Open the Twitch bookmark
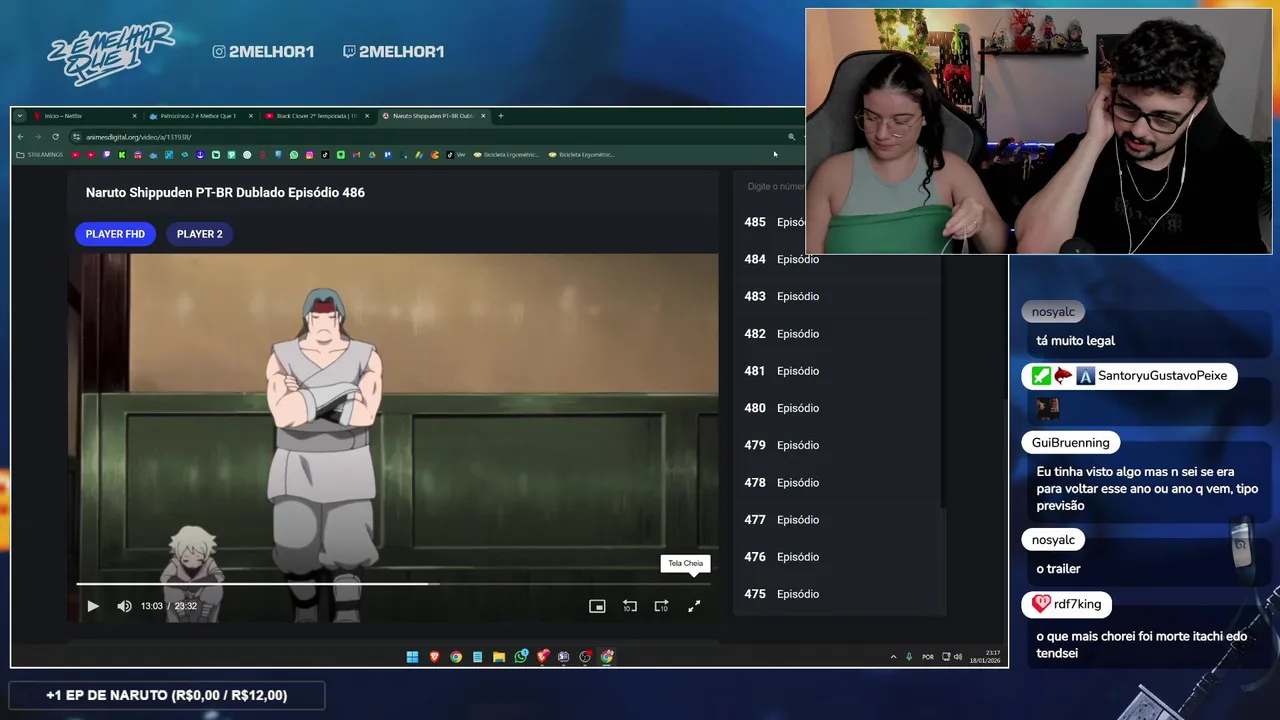1280x720 pixels. pyautogui.click(x=106, y=155)
